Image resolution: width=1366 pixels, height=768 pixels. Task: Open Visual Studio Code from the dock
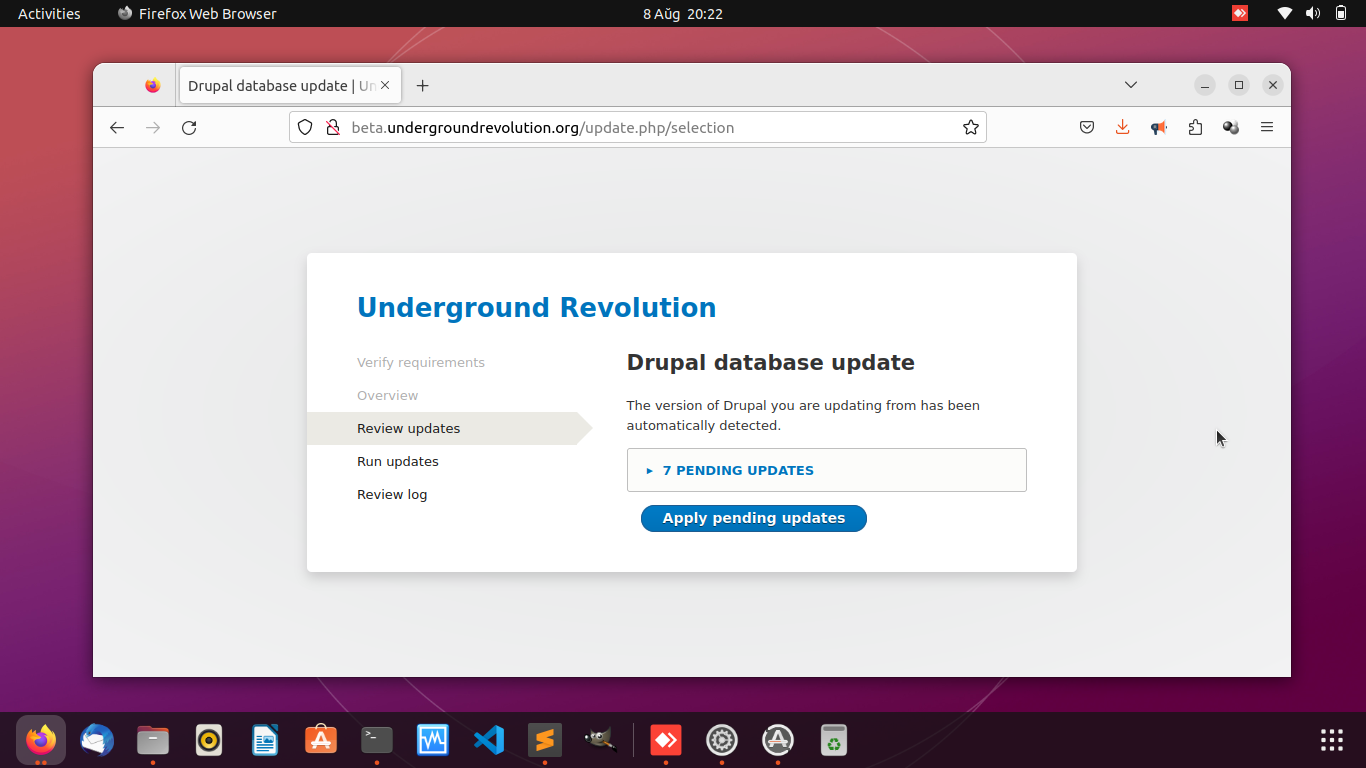(489, 740)
